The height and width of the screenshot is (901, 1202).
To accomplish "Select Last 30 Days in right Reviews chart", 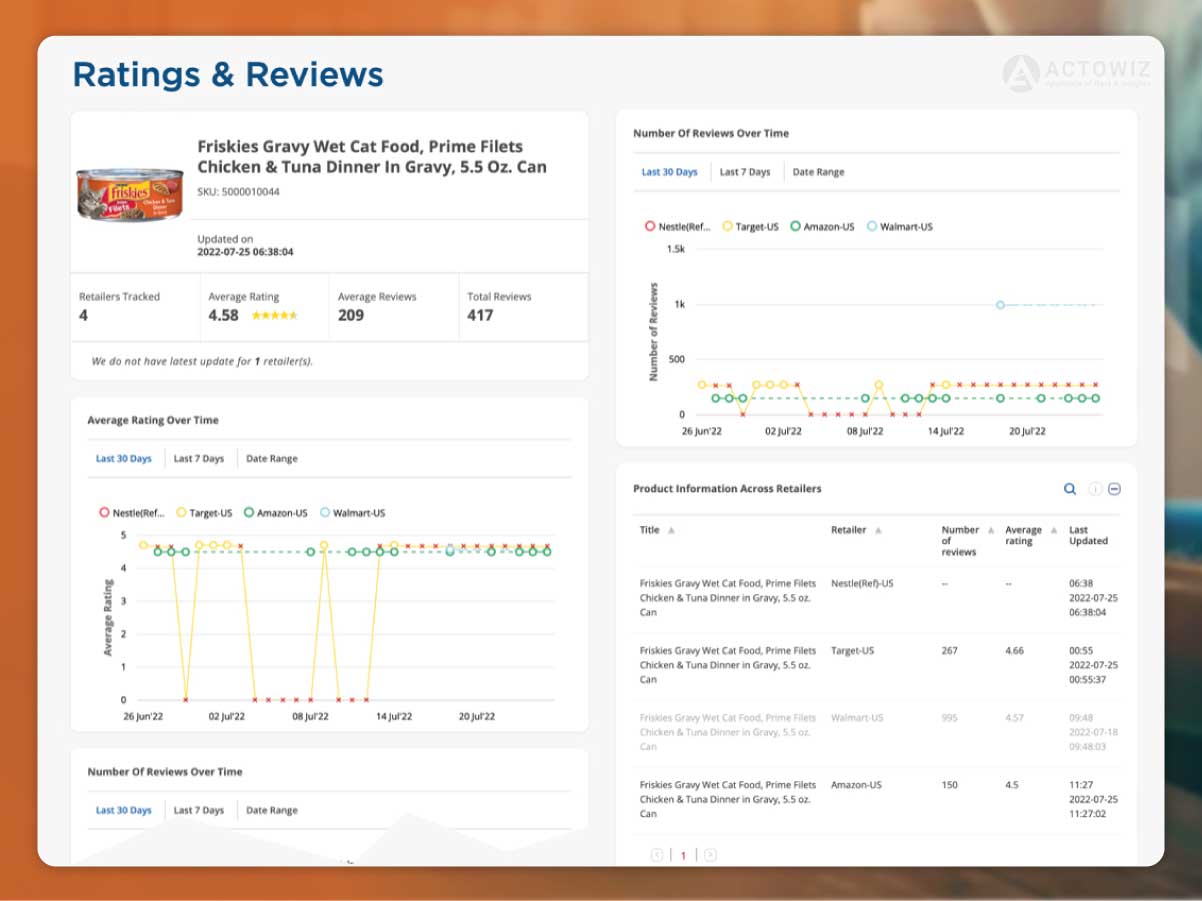I will click(670, 172).
